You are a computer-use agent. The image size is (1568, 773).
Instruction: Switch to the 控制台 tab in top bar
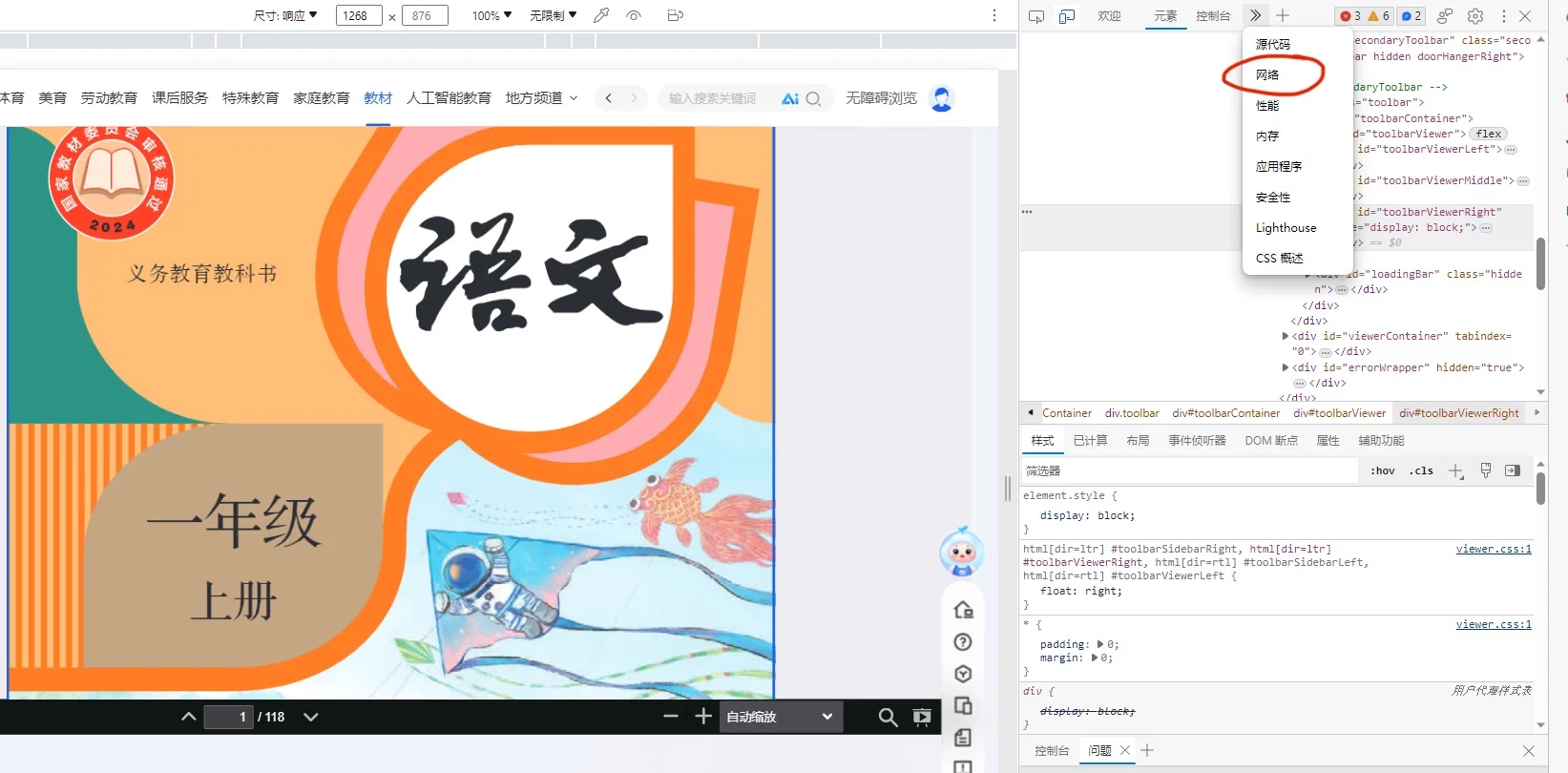coord(1213,16)
